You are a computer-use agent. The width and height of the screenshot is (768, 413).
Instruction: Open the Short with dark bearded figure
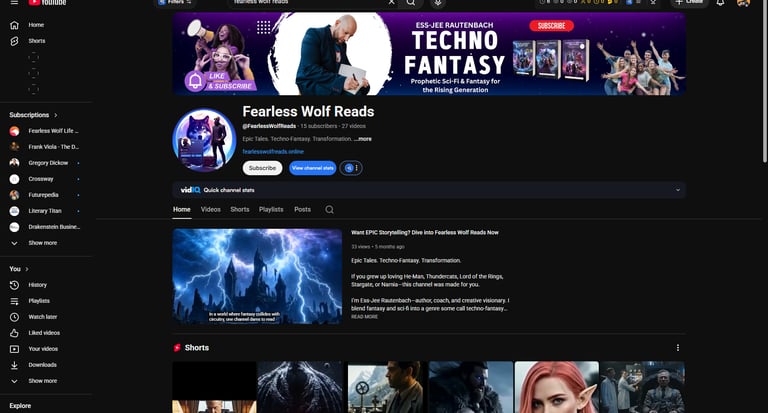pyautogui.click(x=471, y=387)
